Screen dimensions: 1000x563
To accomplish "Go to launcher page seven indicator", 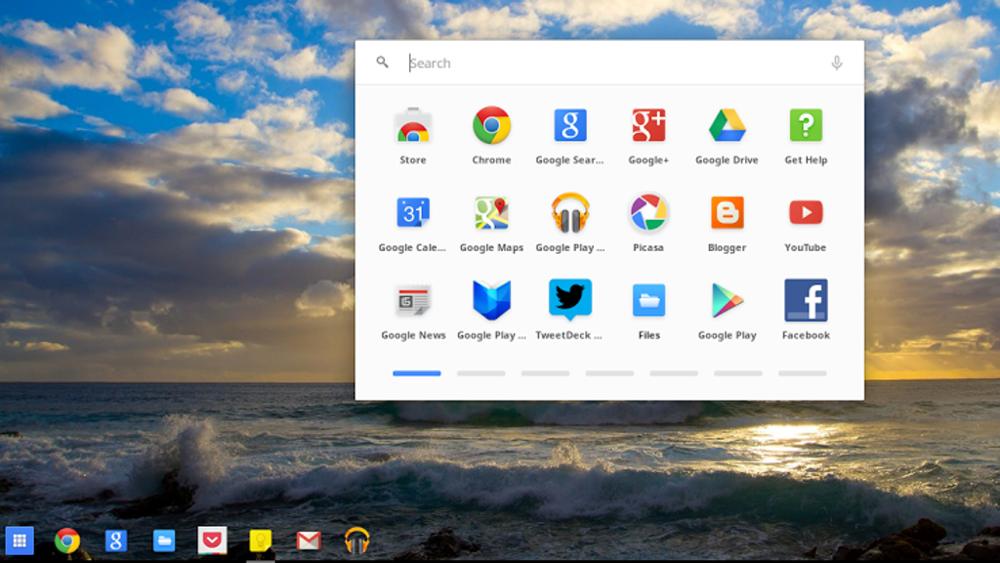I will (802, 373).
